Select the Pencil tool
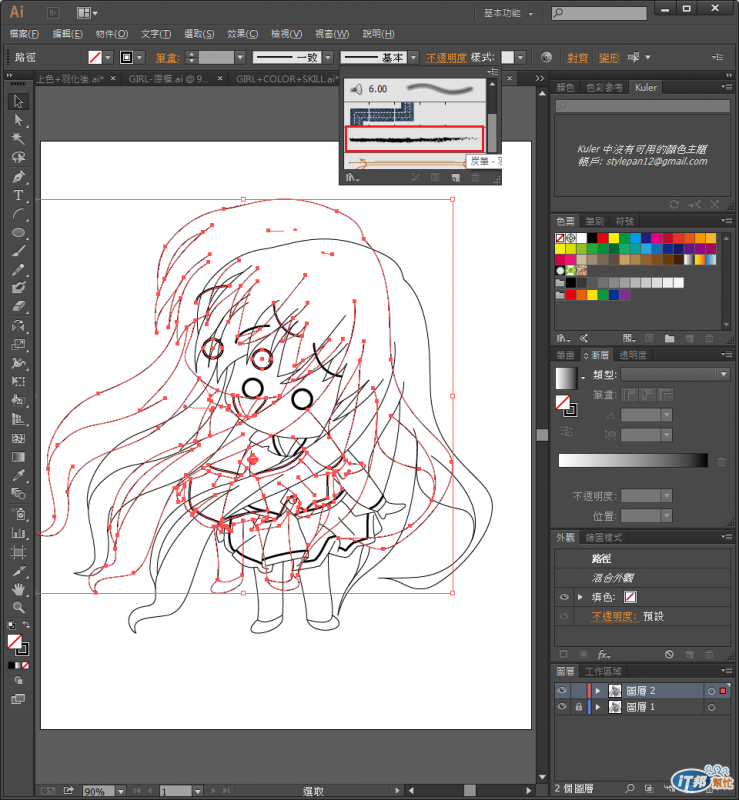 pyautogui.click(x=18, y=269)
